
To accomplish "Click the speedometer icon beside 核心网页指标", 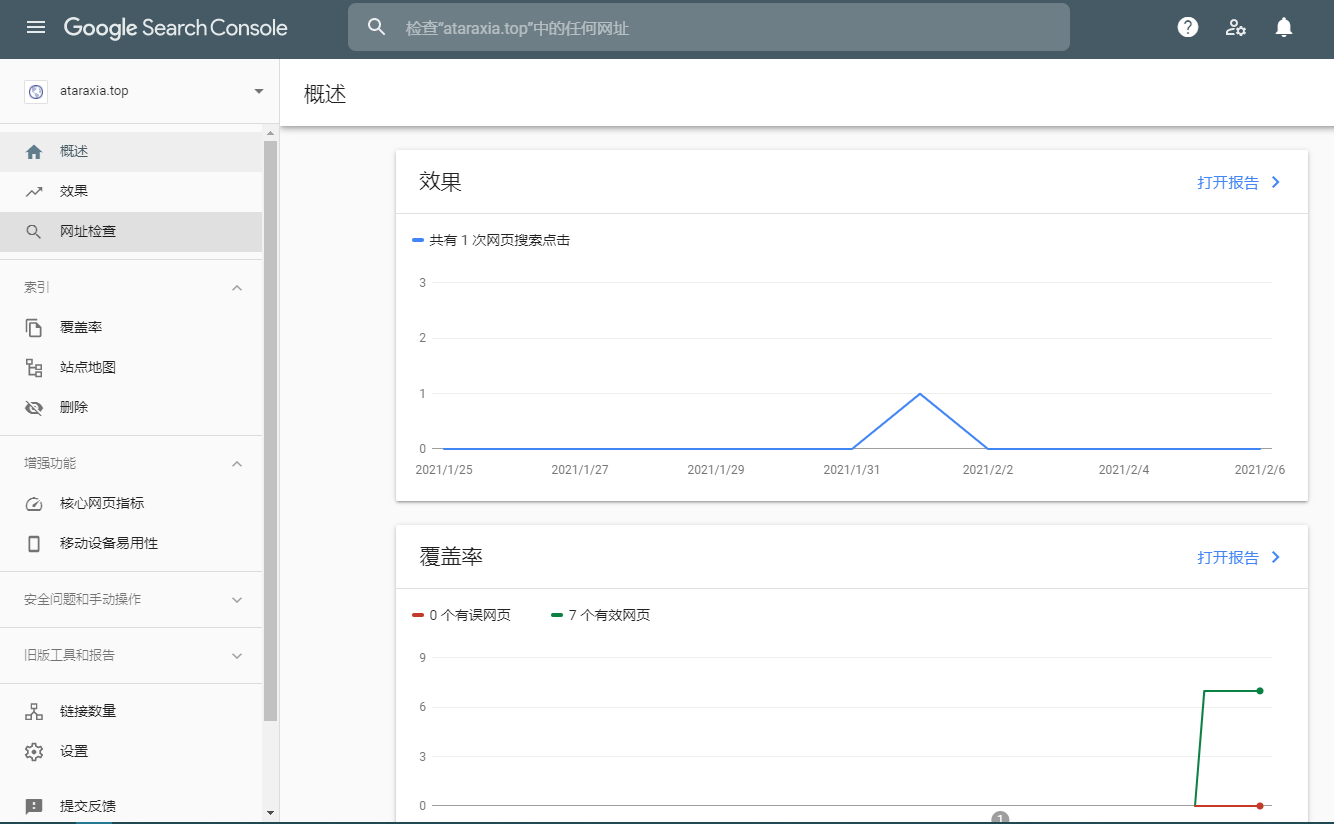I will 34,504.
